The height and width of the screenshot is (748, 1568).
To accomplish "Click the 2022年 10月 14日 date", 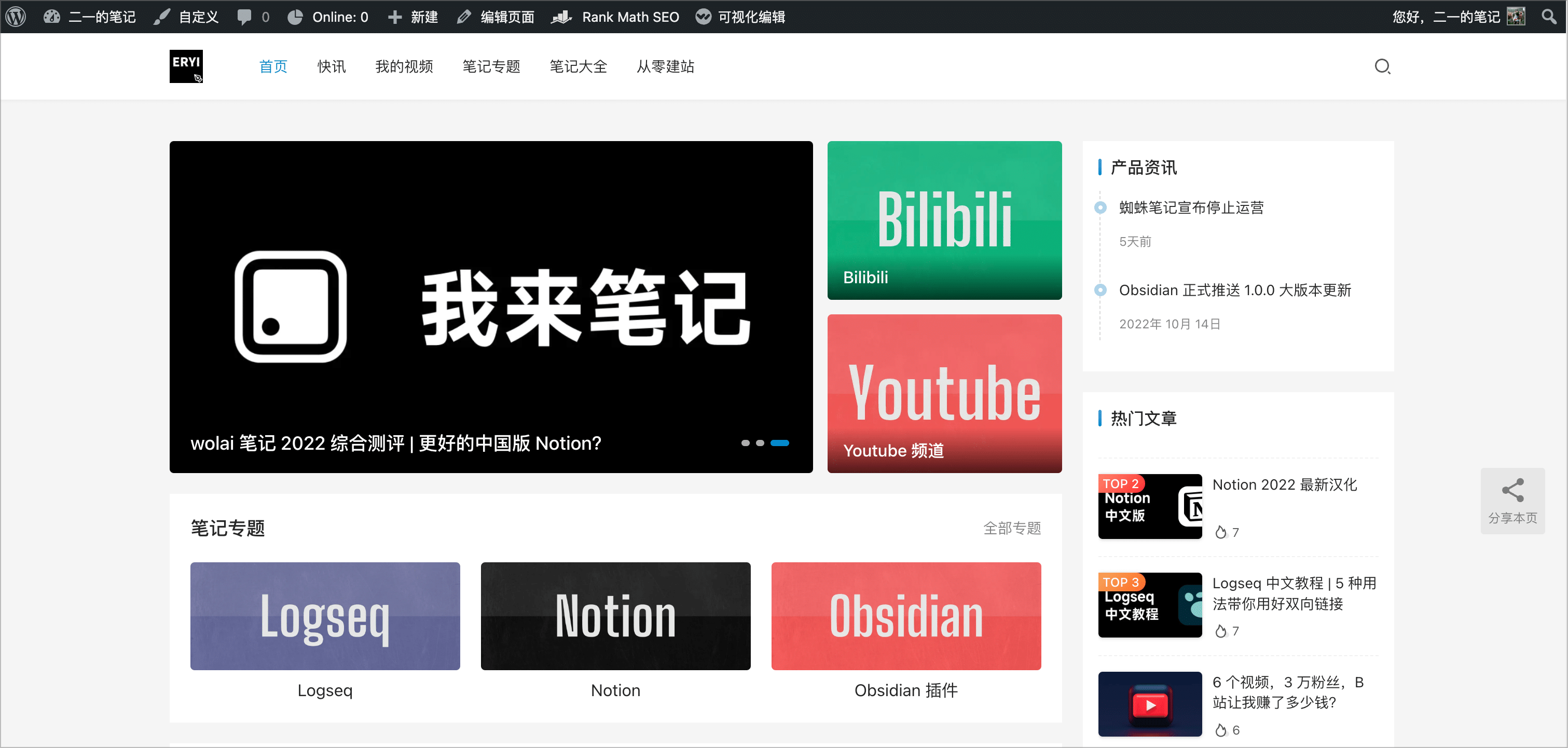I will click(1170, 324).
